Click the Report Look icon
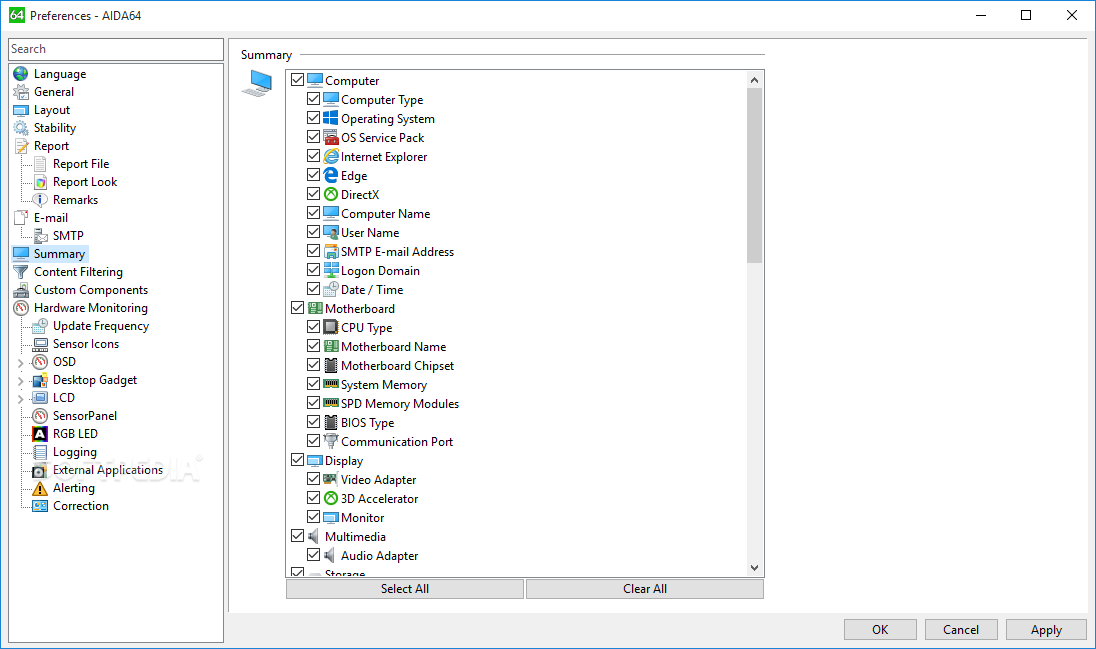This screenshot has width=1096, height=649. [41, 182]
